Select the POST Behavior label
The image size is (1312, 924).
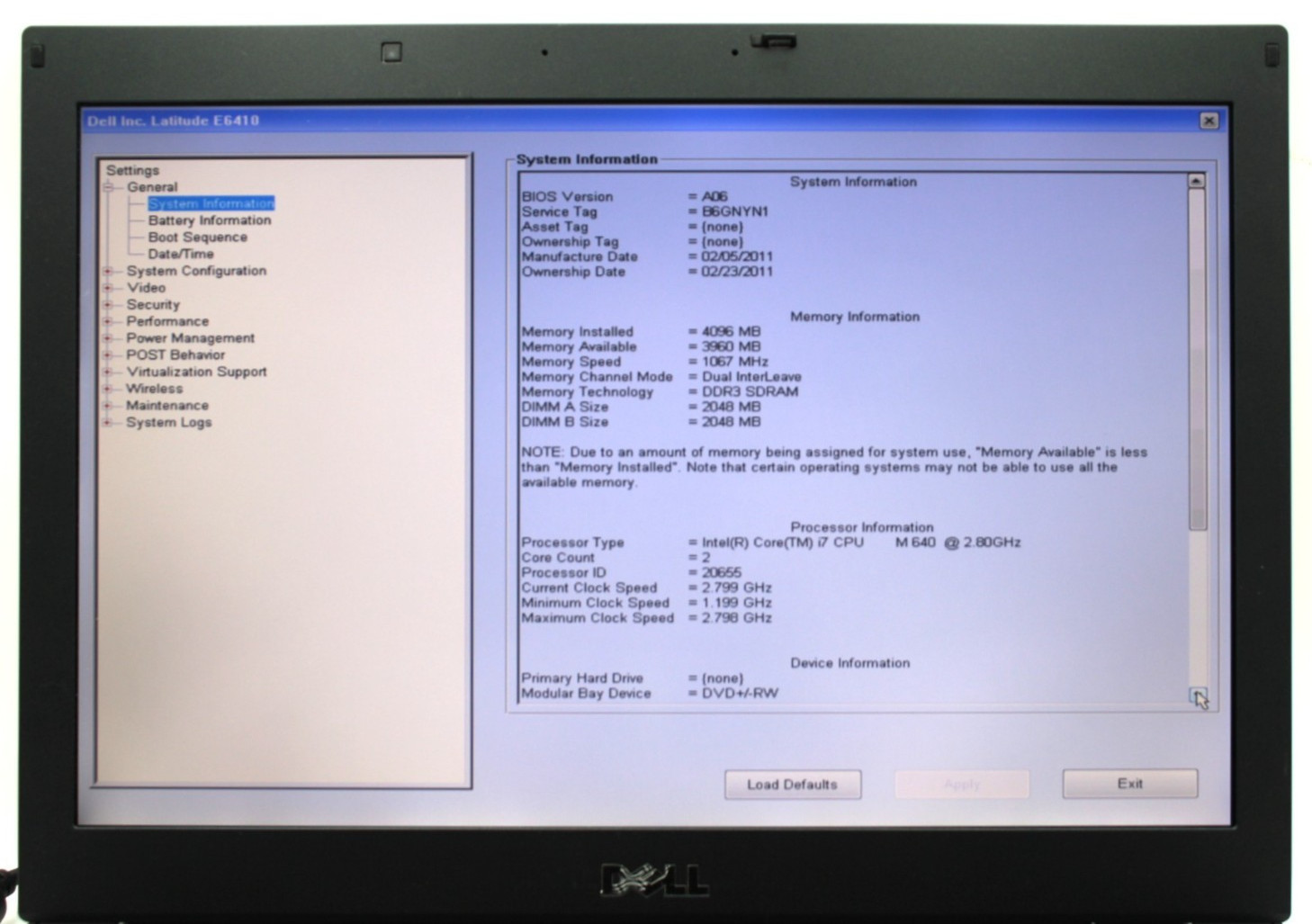(x=175, y=355)
